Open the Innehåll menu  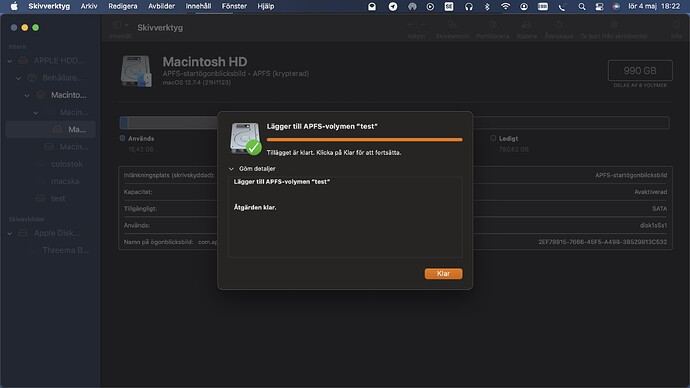198,6
